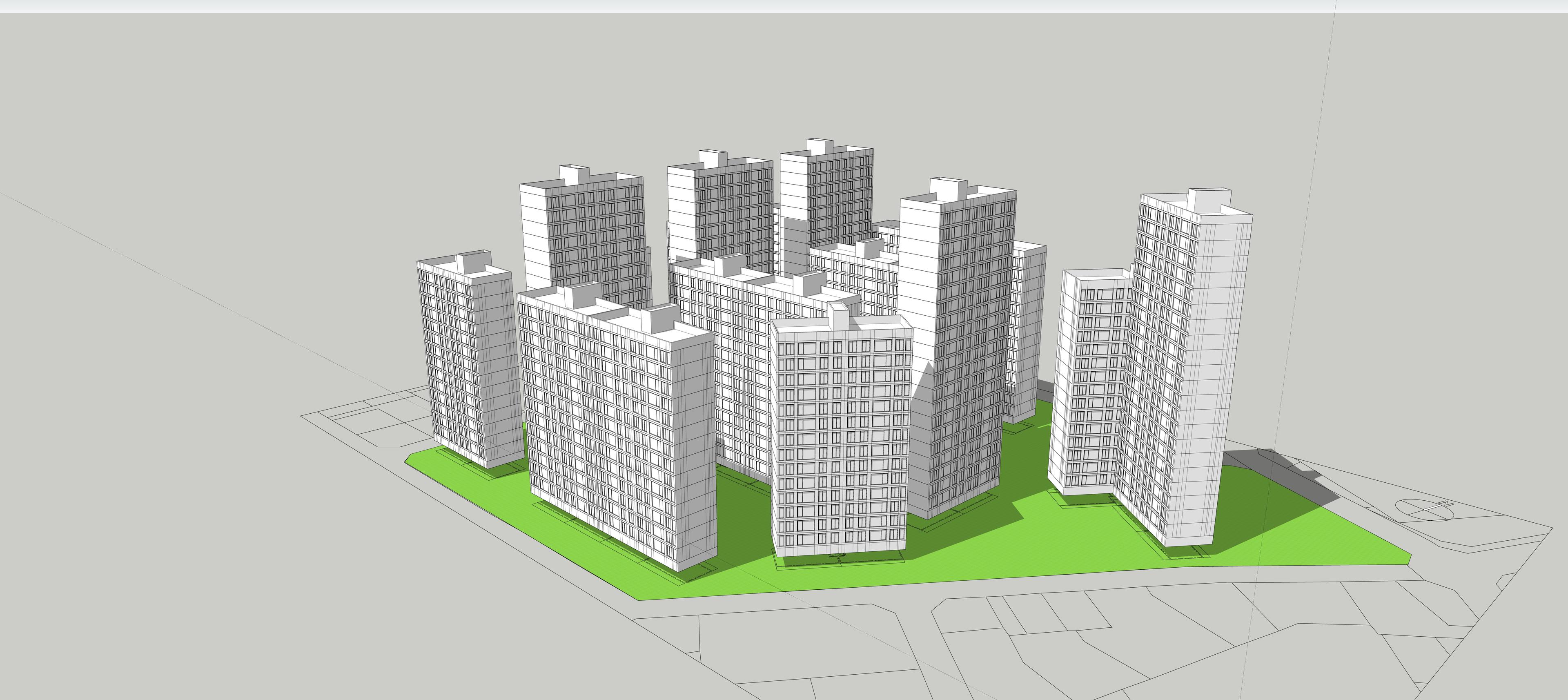Image resolution: width=1568 pixels, height=700 pixels.
Task: Click the window title strip at top
Action: pos(784,5)
